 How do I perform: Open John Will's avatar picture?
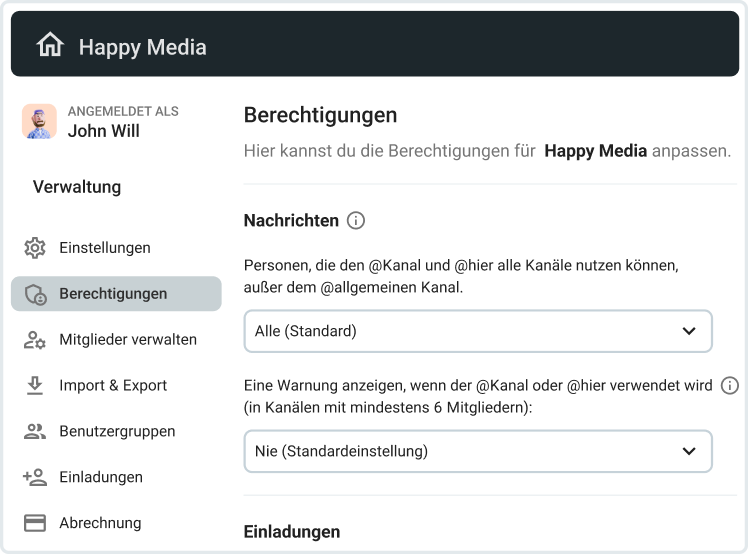click(39, 121)
